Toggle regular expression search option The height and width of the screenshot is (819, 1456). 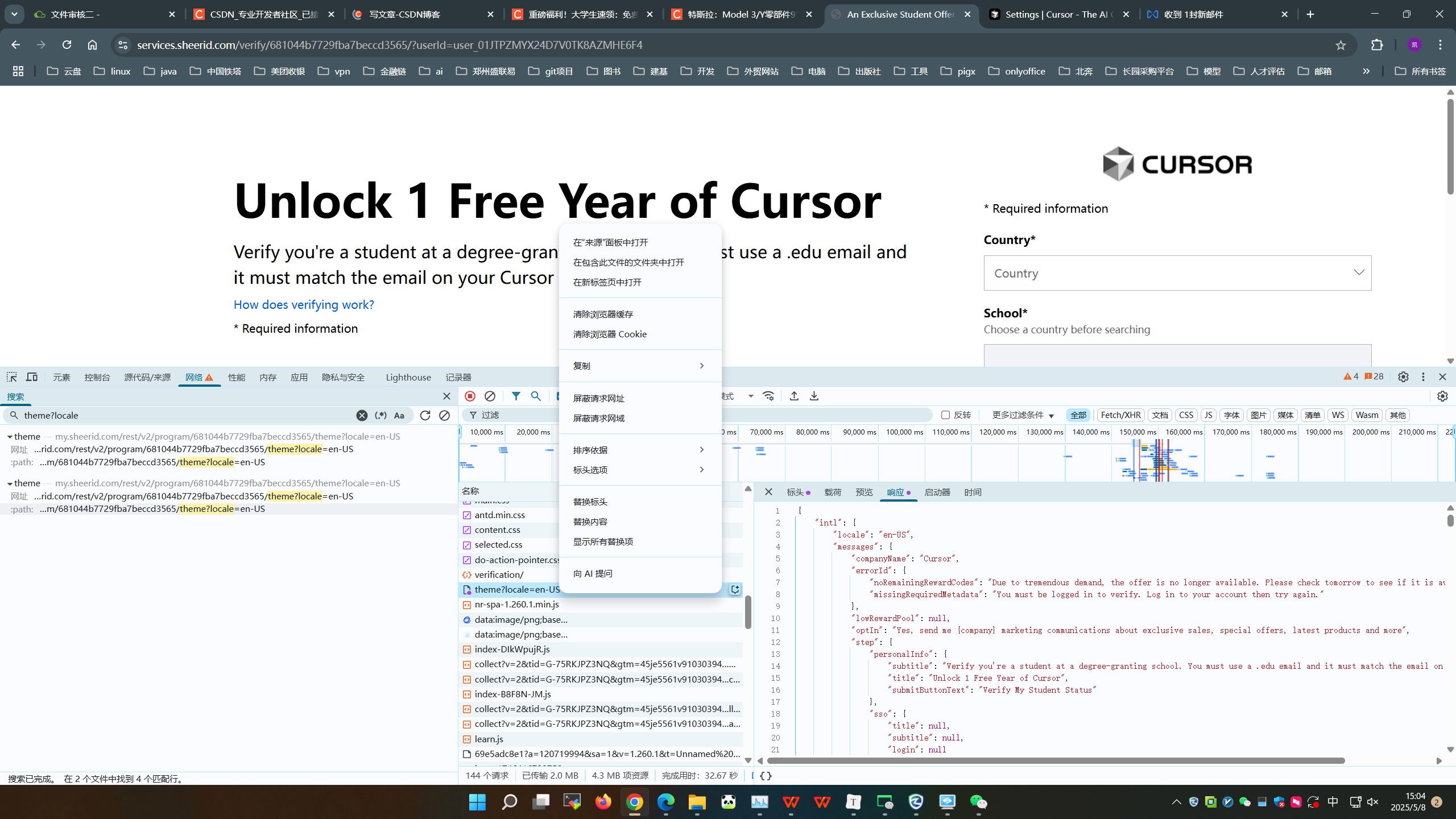pos(380,415)
